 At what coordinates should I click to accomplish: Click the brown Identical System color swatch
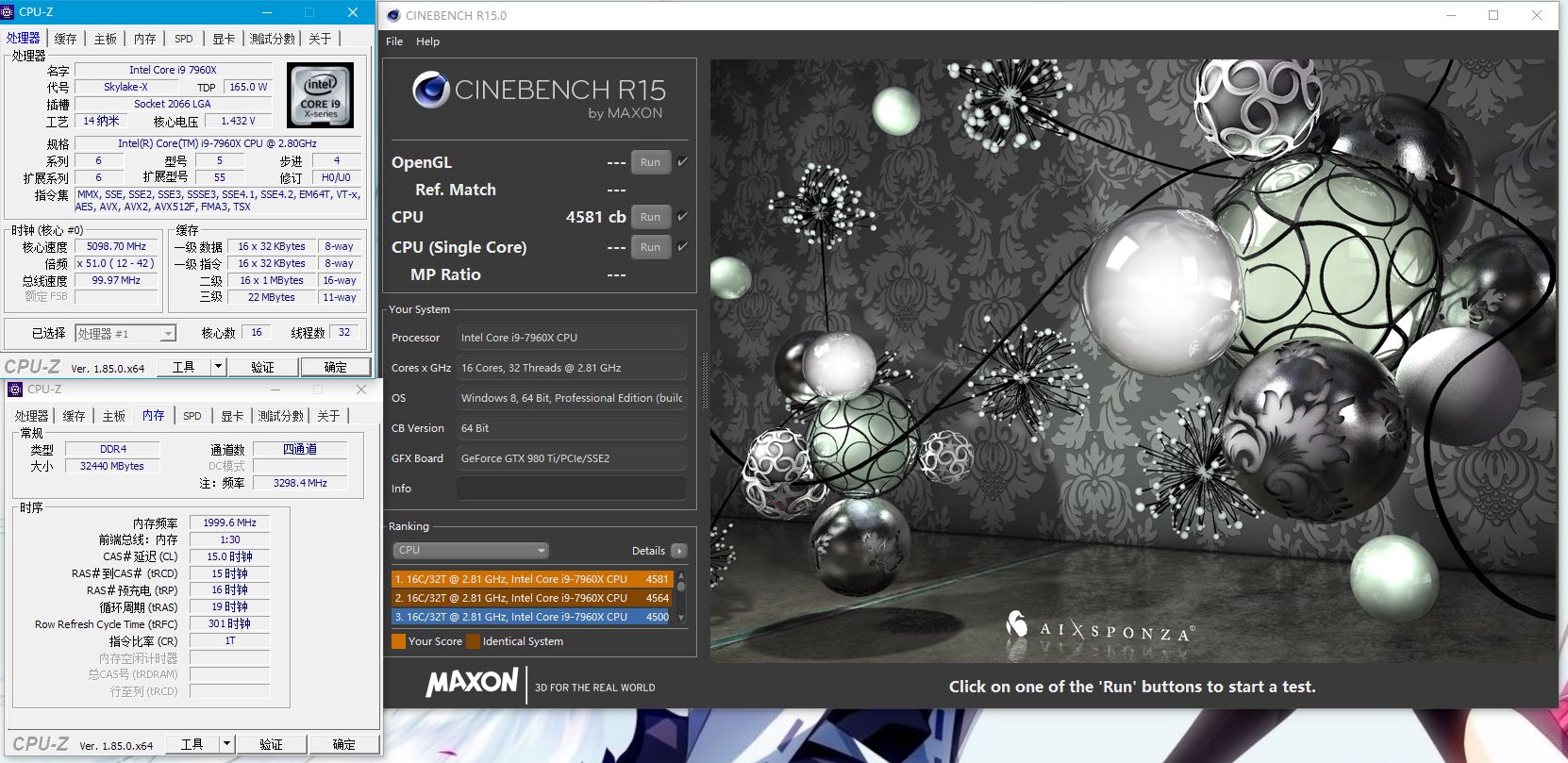coord(473,641)
